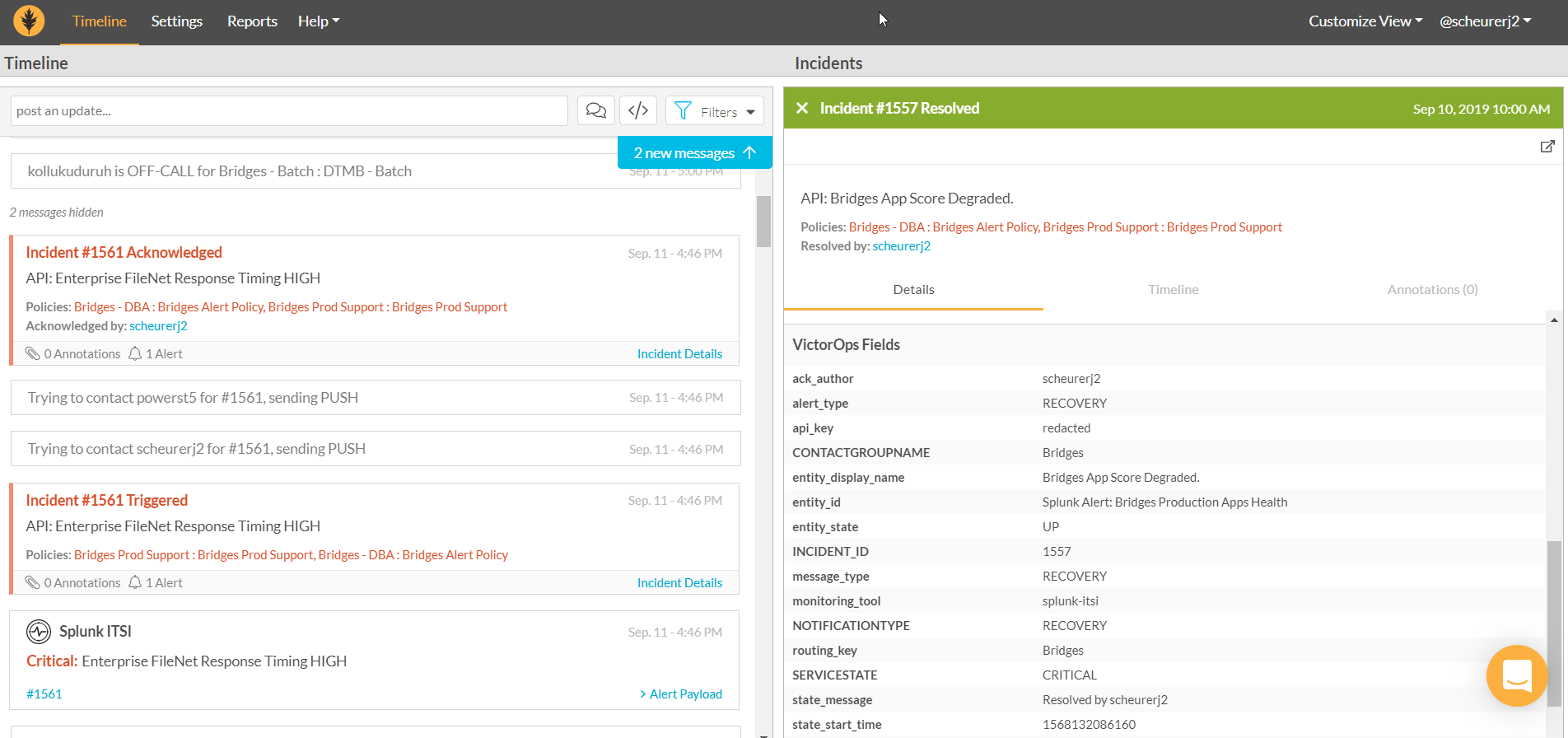Click the incident details scroll up arrow
Screen dimensions: 1568x738
click(1554, 320)
